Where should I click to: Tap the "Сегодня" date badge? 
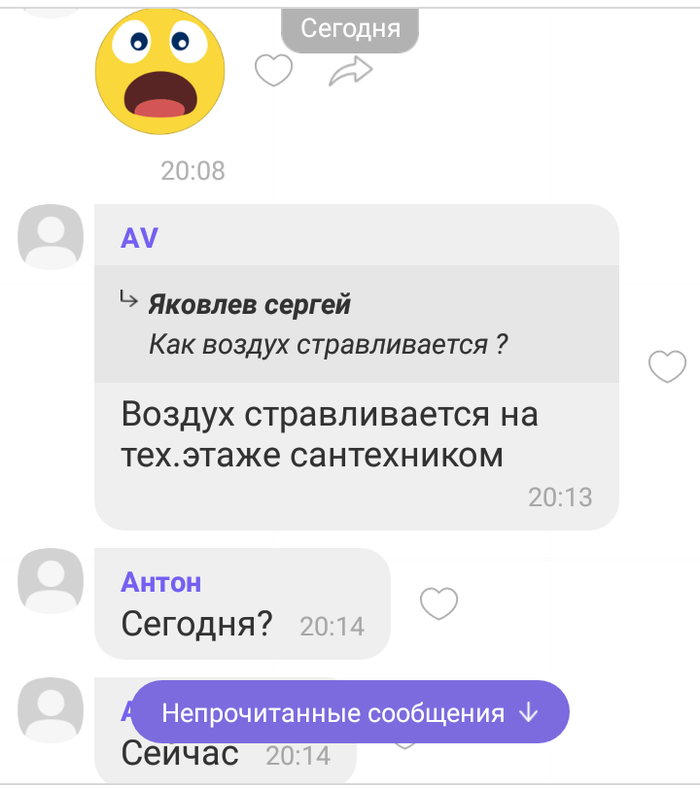(350, 29)
